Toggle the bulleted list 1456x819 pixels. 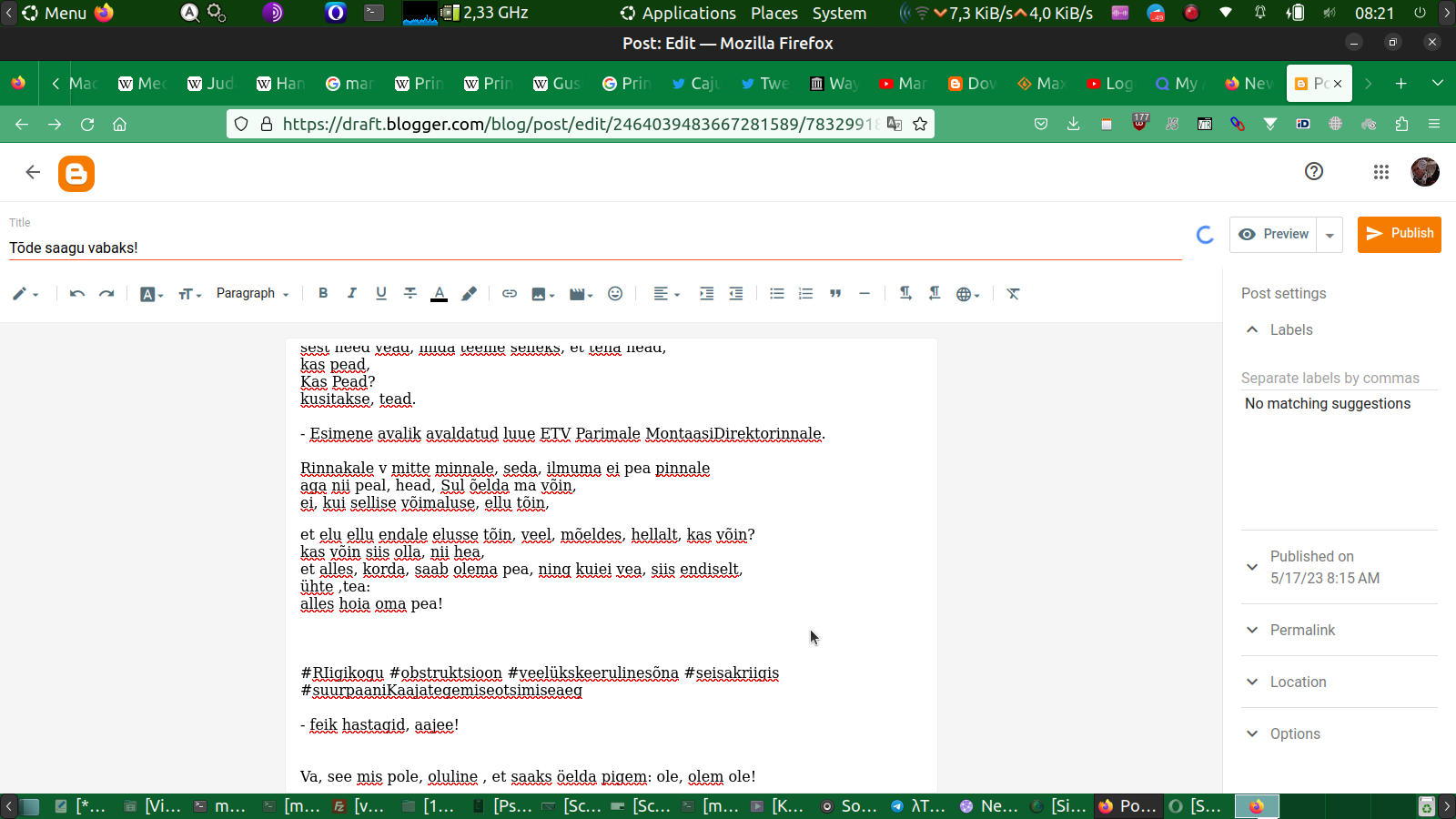[x=777, y=294]
